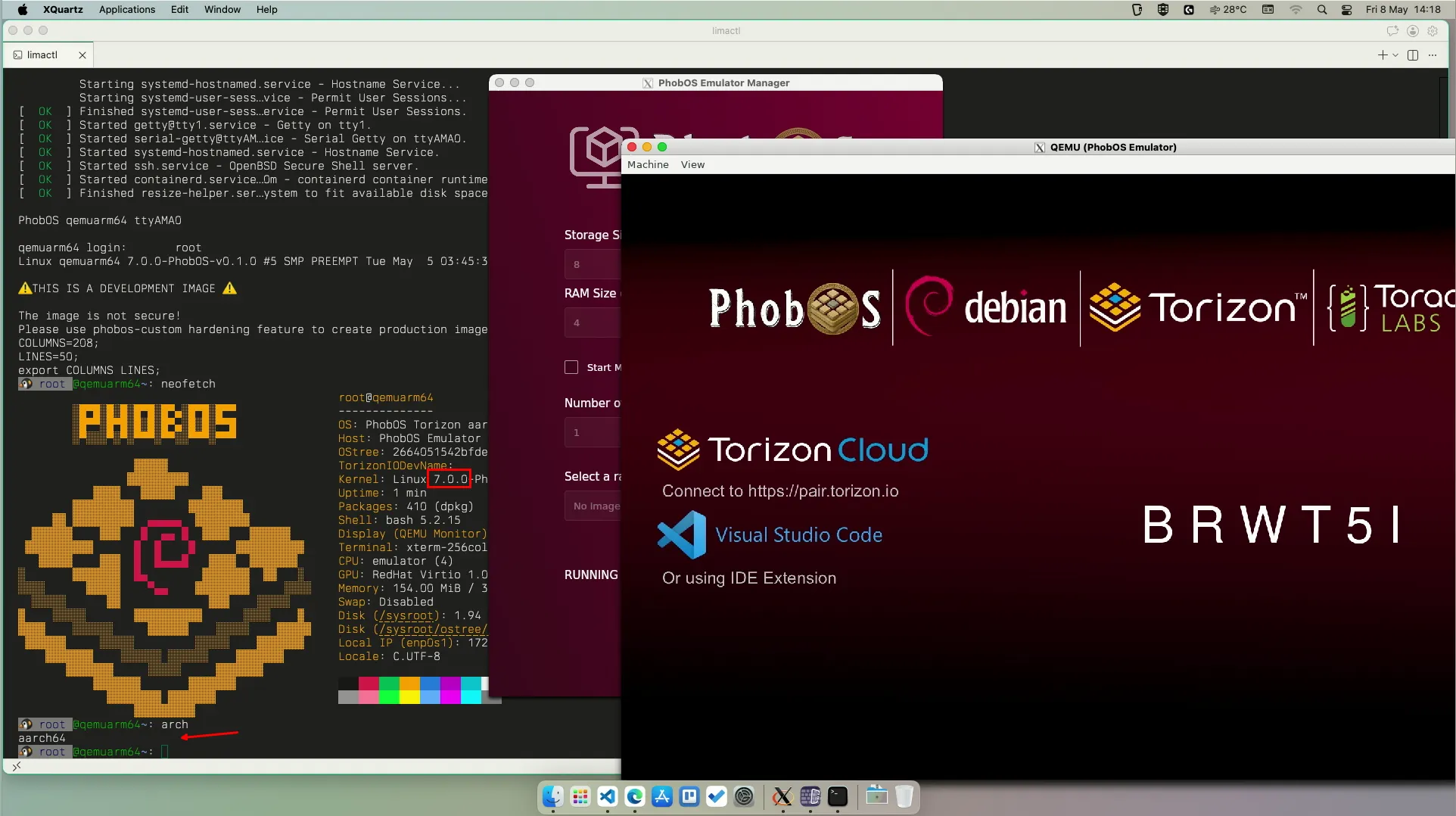Open the Apple menu

(x=23, y=10)
